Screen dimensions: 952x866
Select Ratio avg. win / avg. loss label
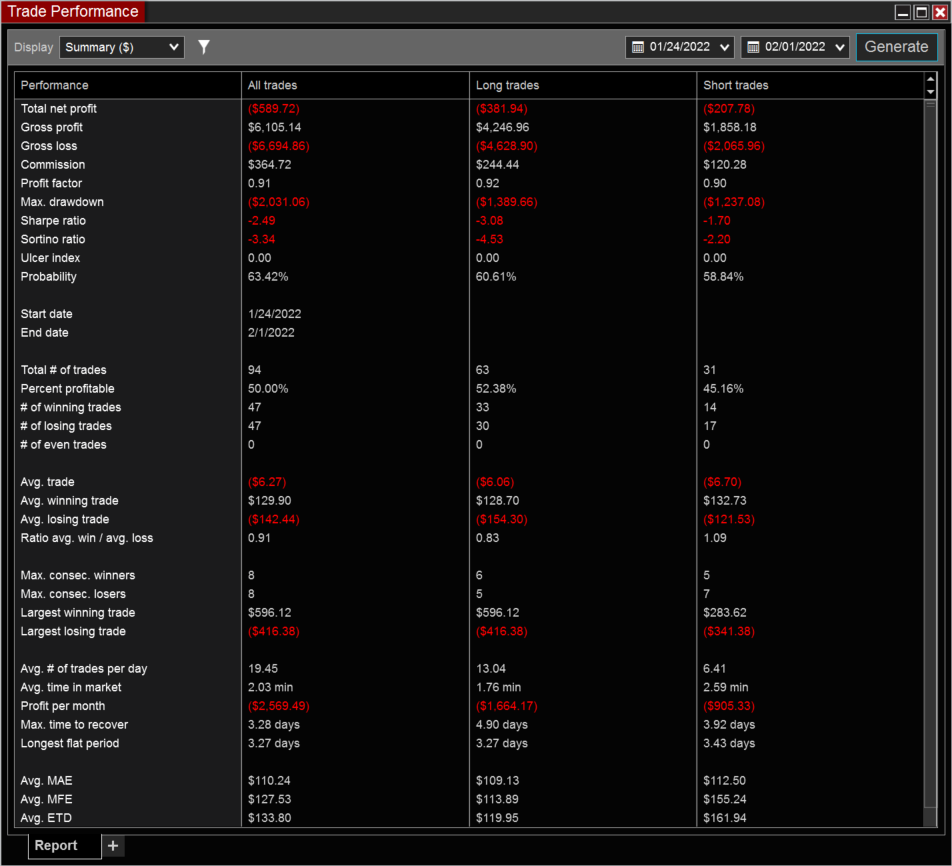pyautogui.click(x=87, y=538)
